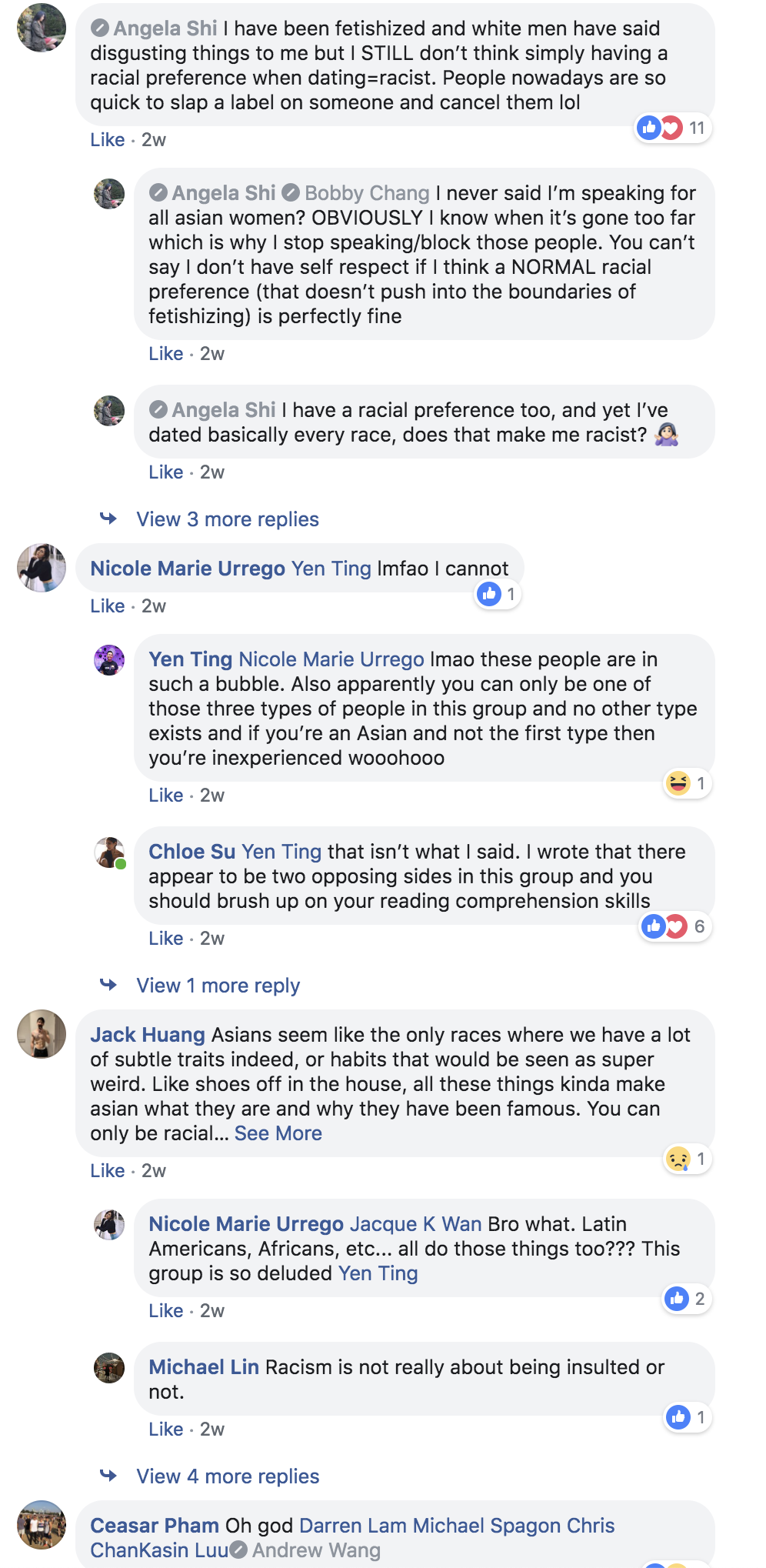Open the like and love reactions on Angela Shi's top comment
Screen dimensions: 766x1568
673,128
